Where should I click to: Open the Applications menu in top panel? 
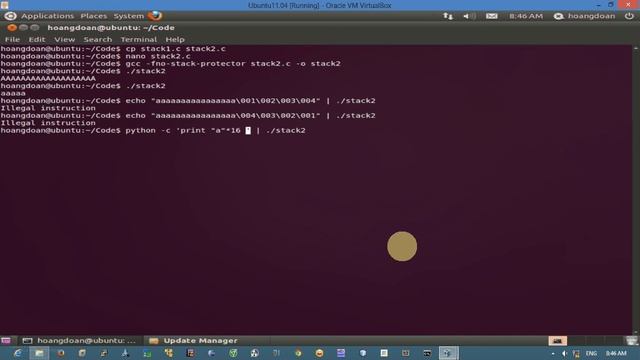[47, 16]
